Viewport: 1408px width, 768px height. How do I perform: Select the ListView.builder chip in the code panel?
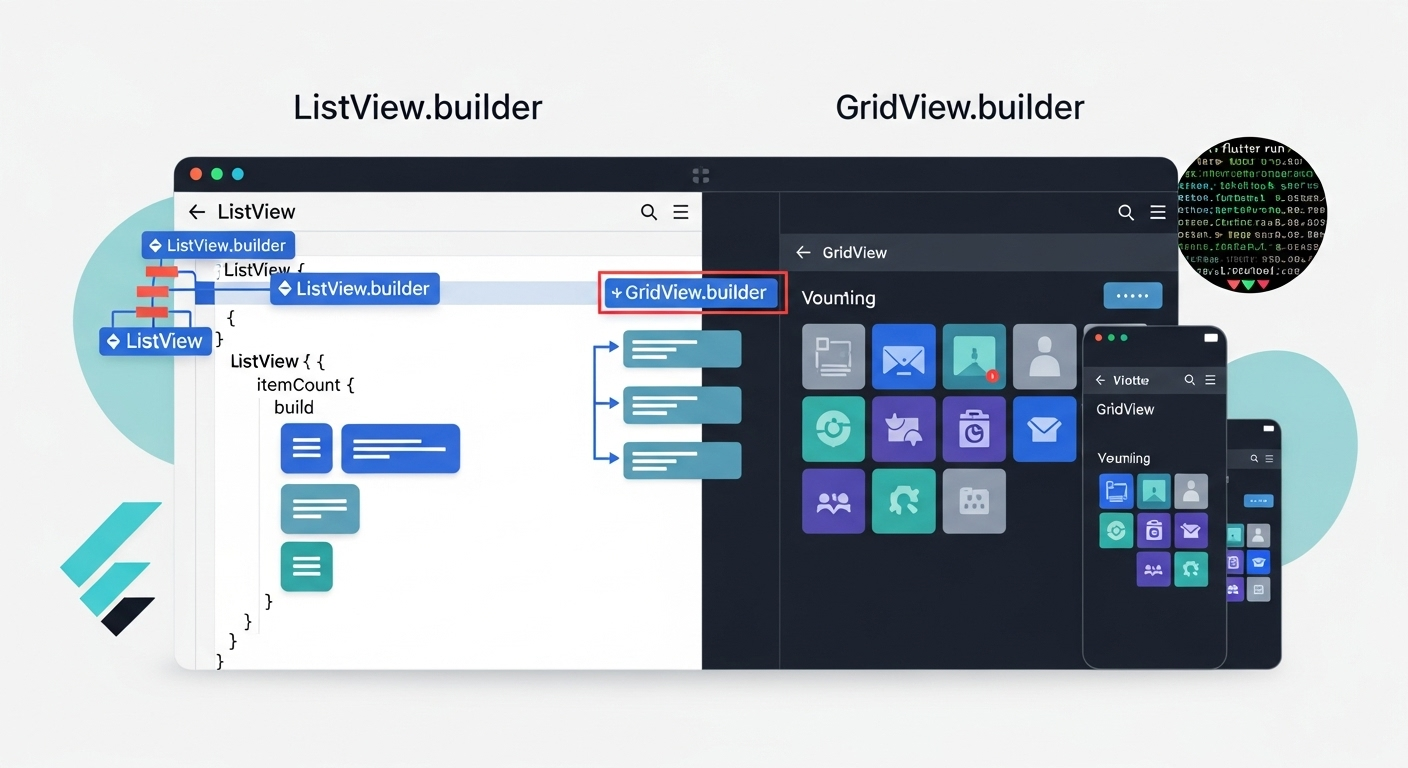point(354,288)
